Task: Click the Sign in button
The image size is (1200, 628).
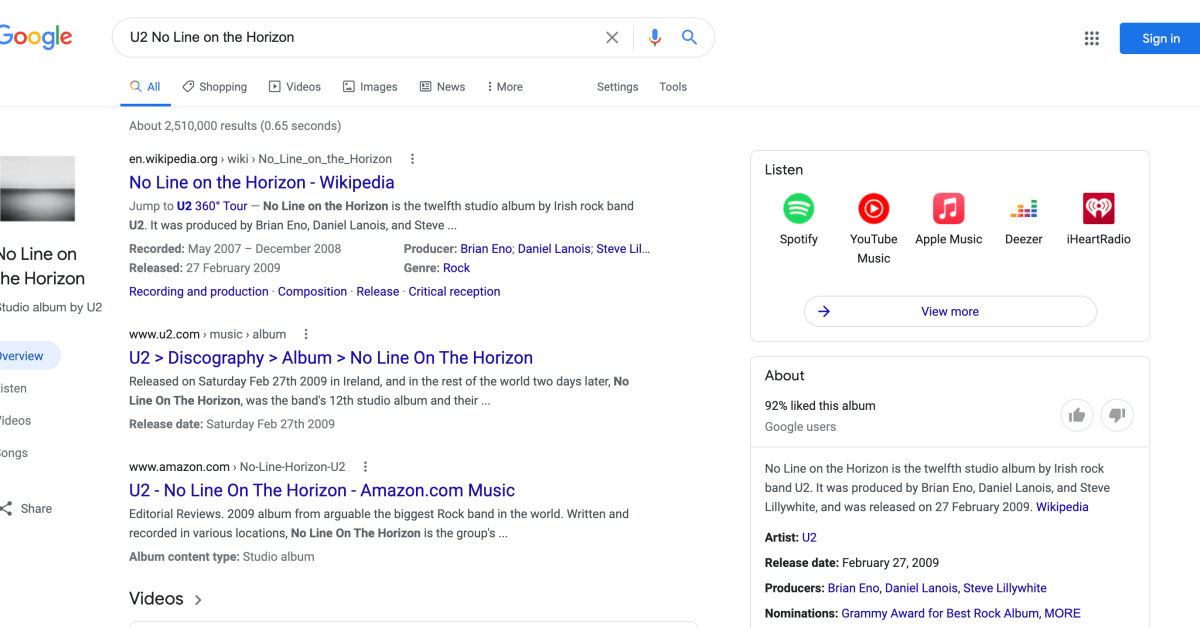Action: click(1159, 38)
